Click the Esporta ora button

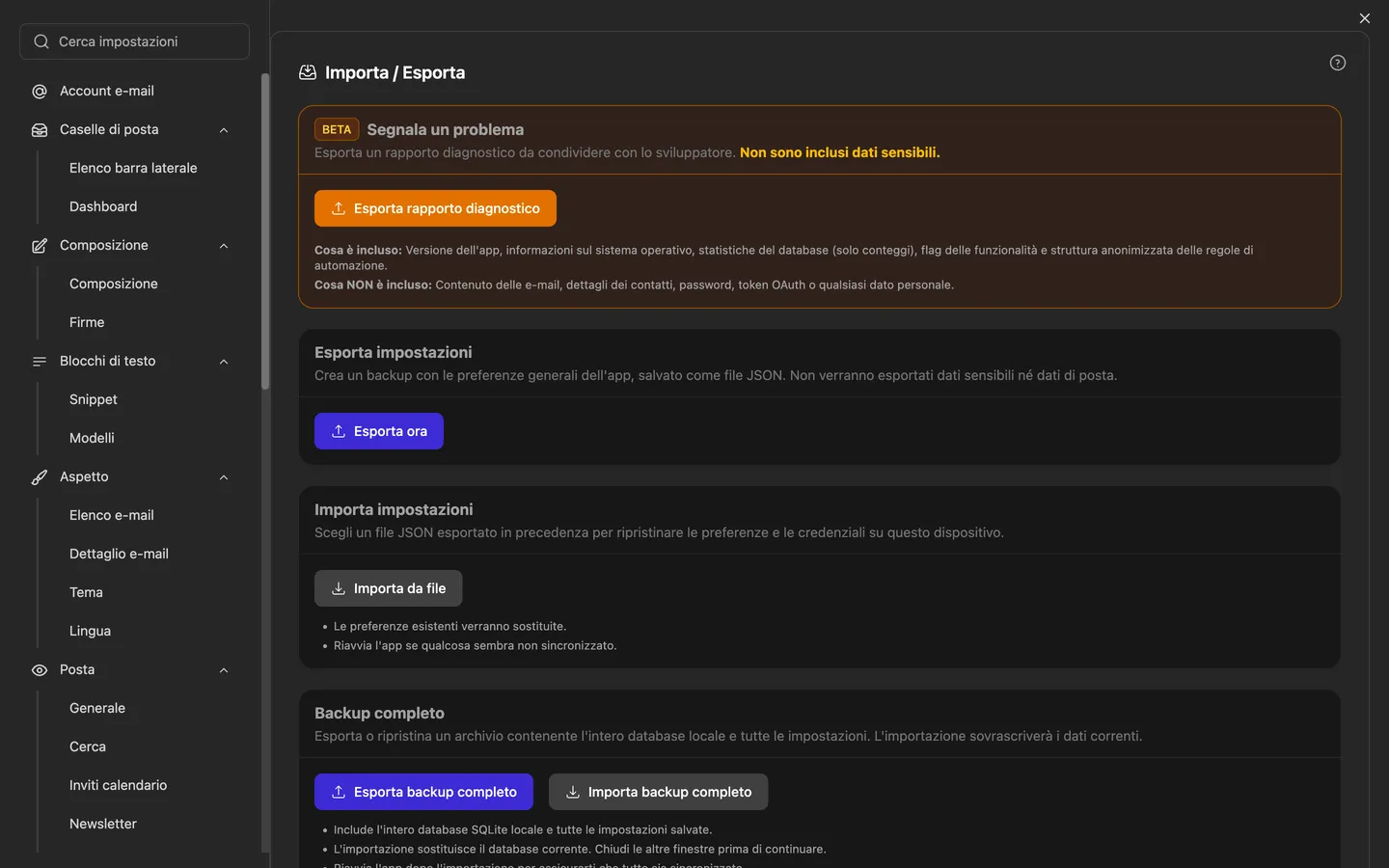[379, 431]
